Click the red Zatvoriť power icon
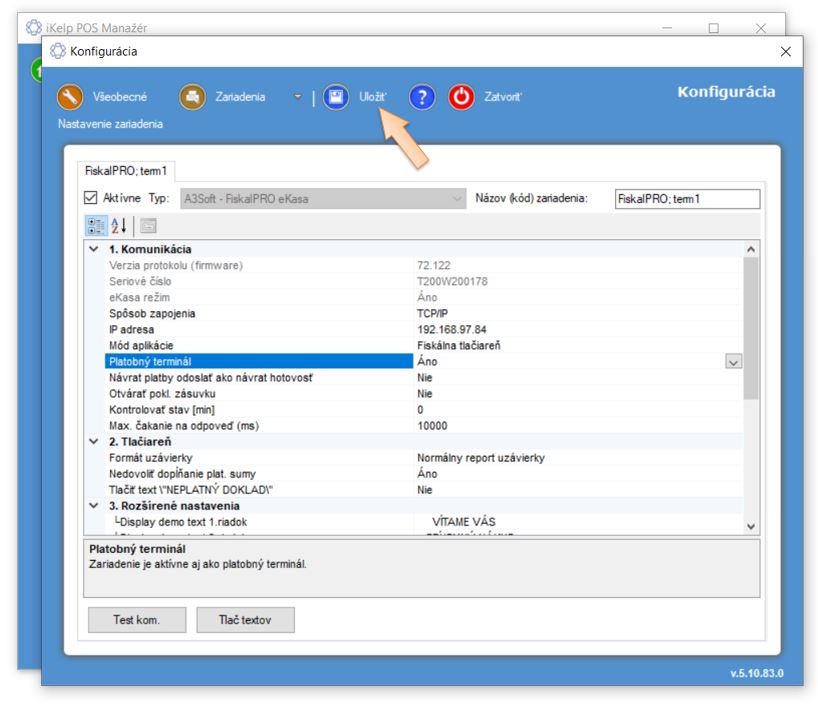The image size is (818, 705). tap(461, 97)
